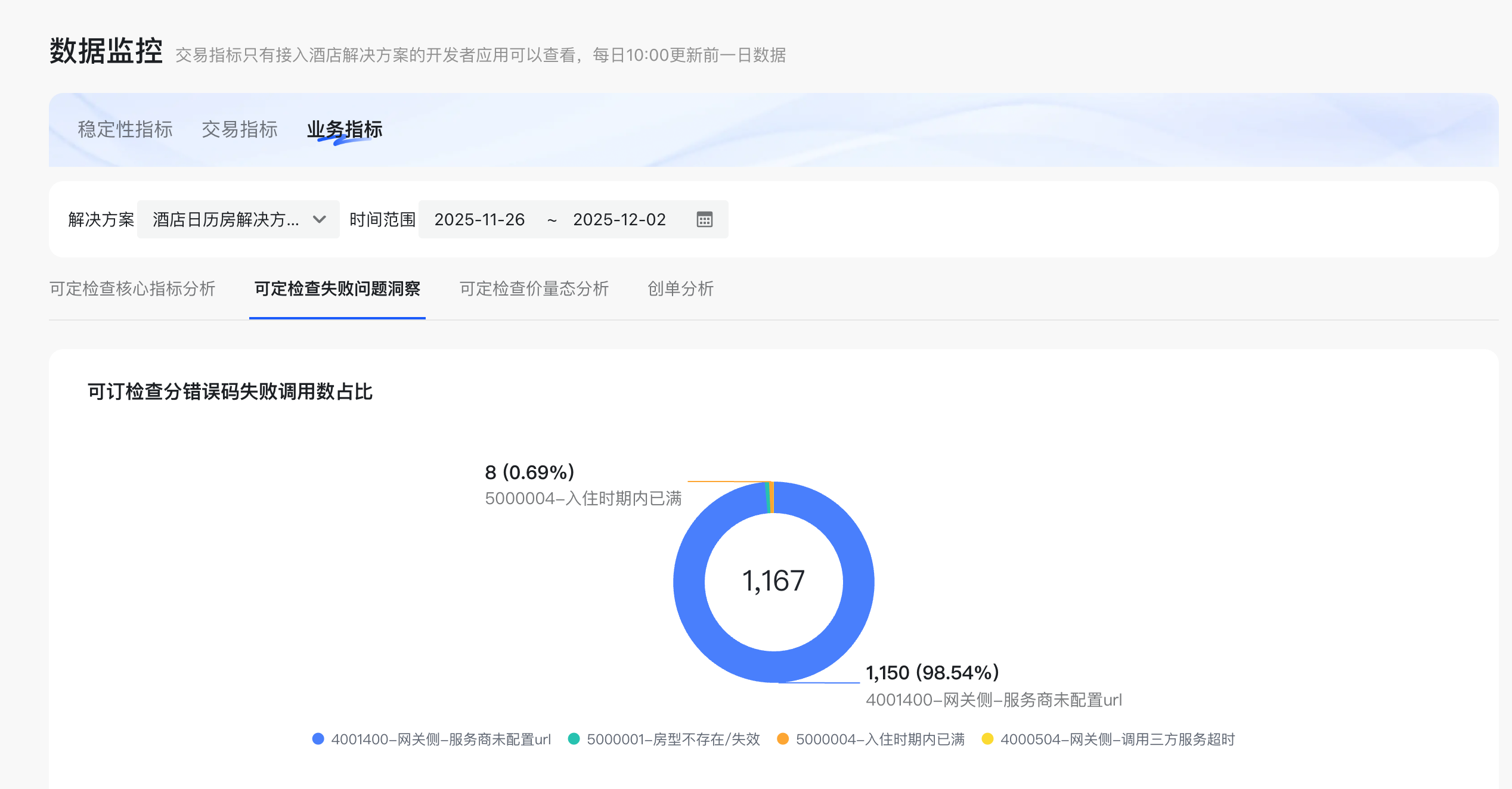
Task: Open 可定检查价量态分析 sub-tab
Action: (534, 289)
